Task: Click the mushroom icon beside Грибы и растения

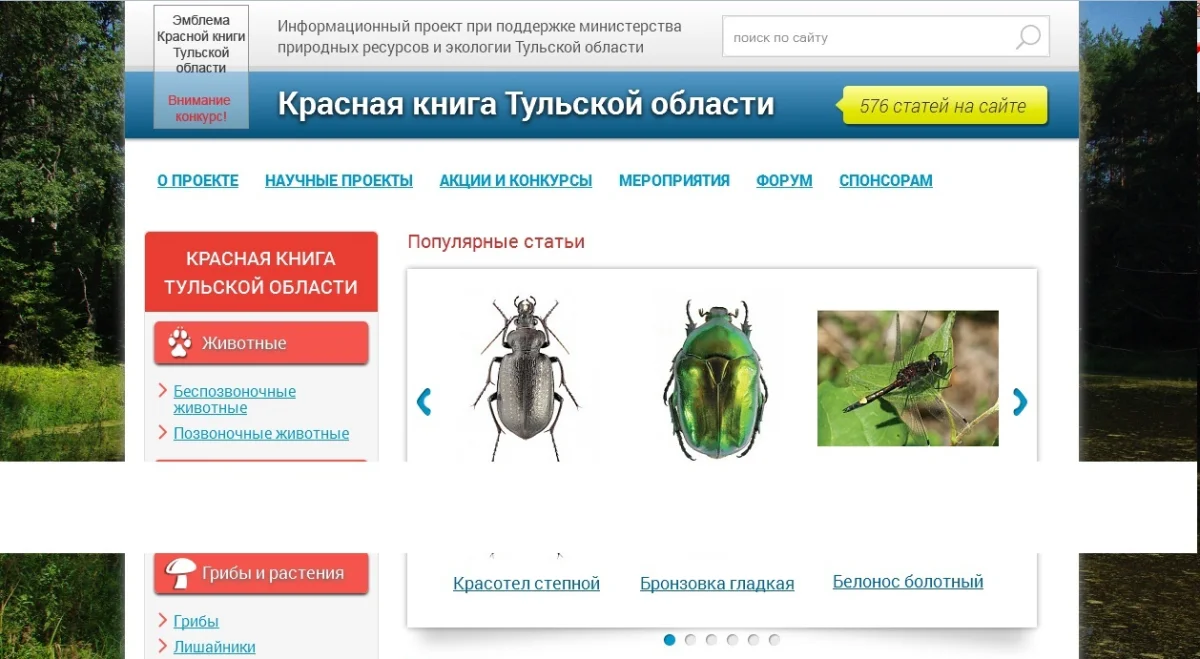Action: (180, 573)
